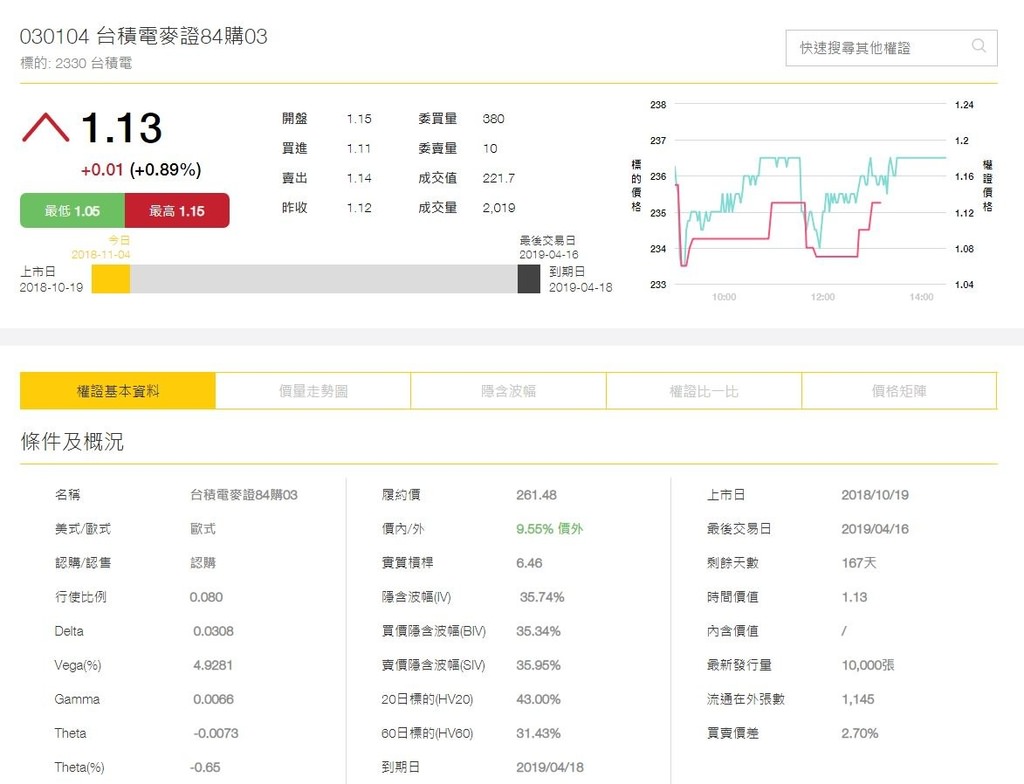Focus the 快速搜尋其他權證 search field
1024x784 pixels.
click(891, 48)
